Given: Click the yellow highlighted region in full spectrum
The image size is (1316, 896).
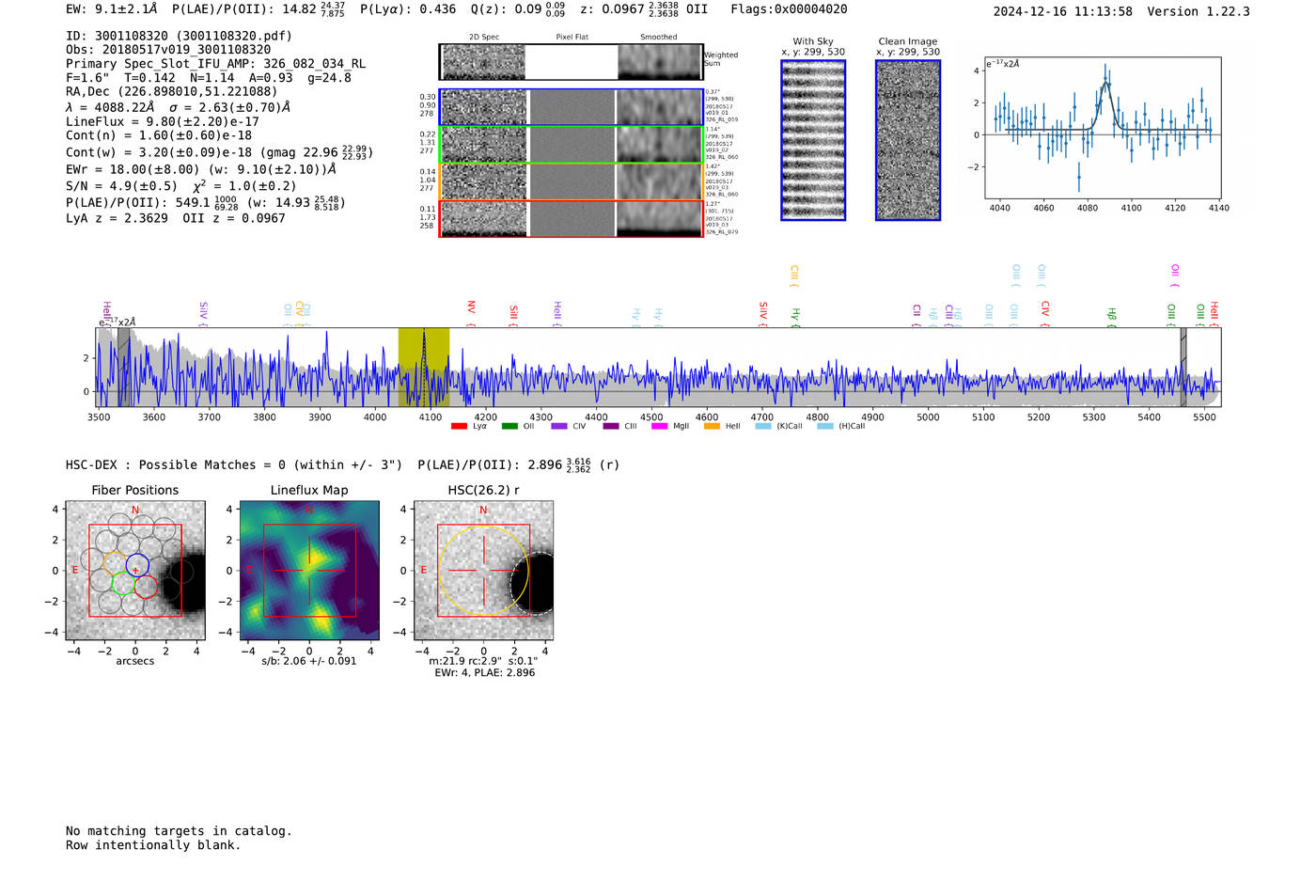Looking at the screenshot, I should point(424,367).
